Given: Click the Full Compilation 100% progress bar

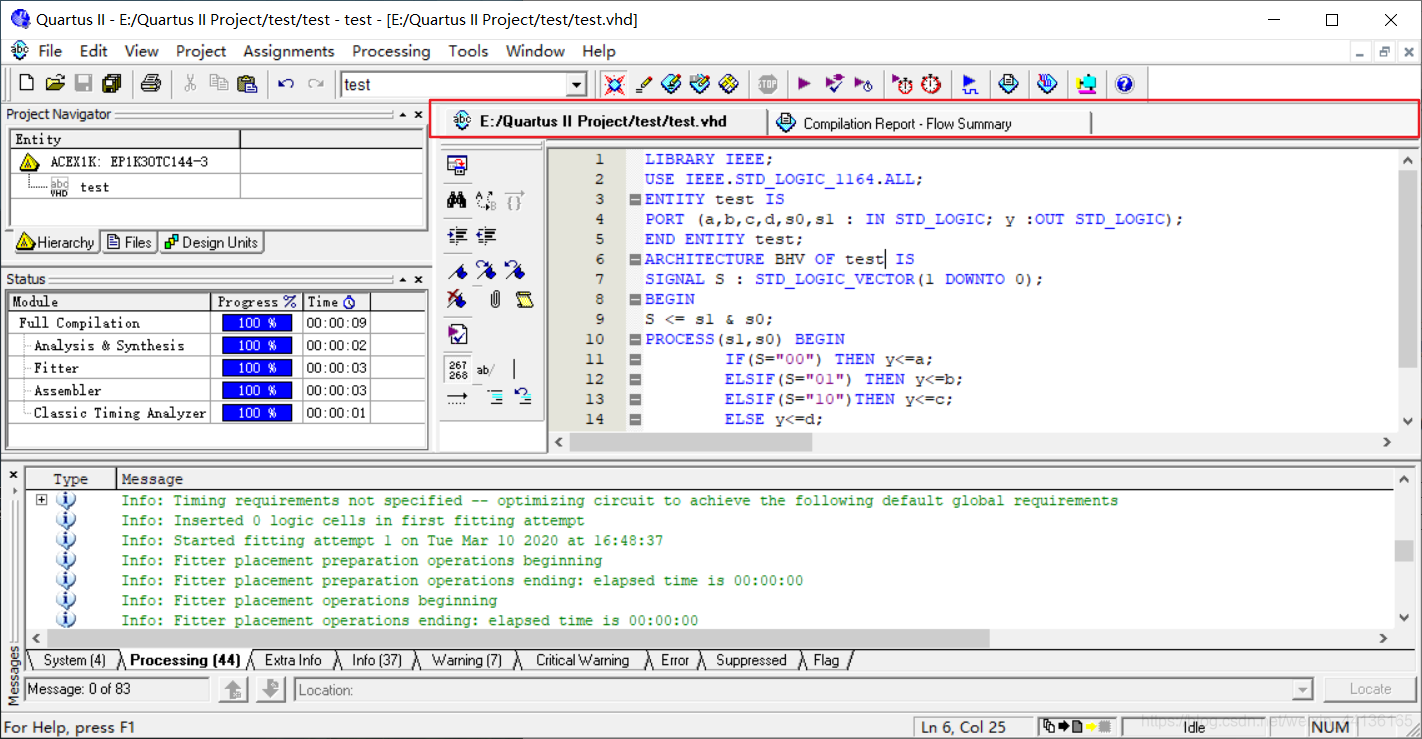Looking at the screenshot, I should point(257,323).
